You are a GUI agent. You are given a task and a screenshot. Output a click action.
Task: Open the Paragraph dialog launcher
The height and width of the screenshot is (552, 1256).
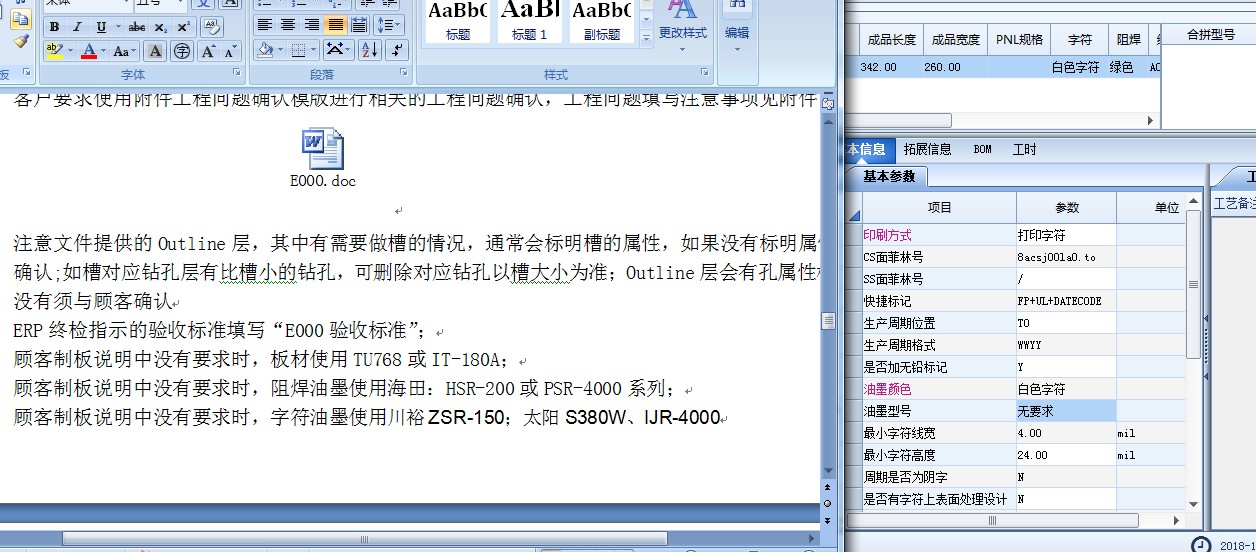[x=405, y=73]
